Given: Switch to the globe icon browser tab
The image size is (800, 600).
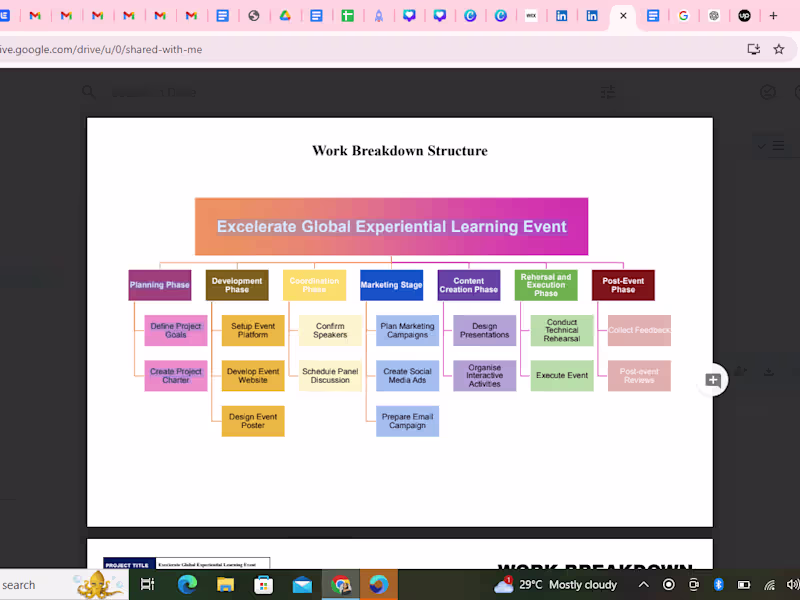Looking at the screenshot, I should [x=254, y=16].
